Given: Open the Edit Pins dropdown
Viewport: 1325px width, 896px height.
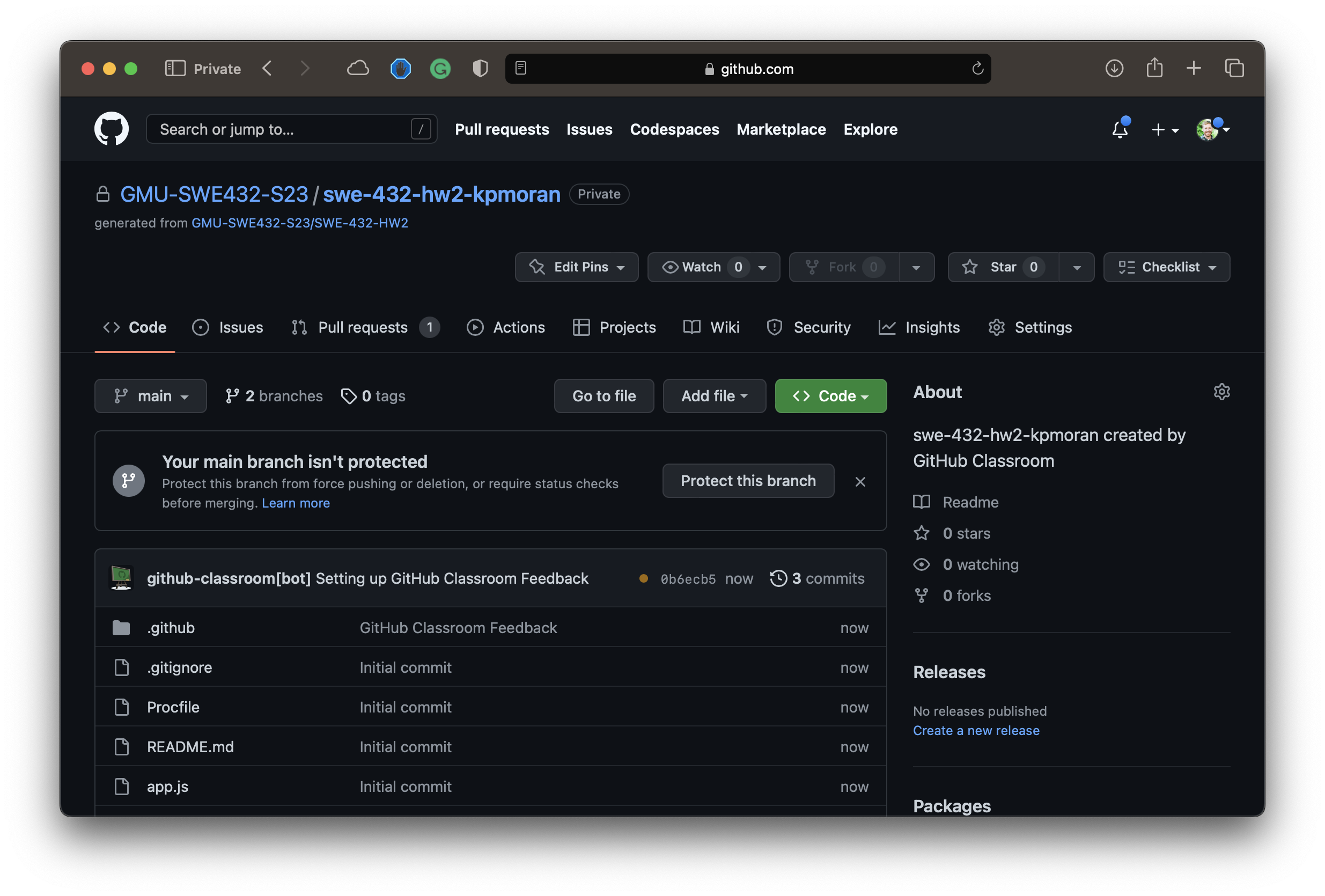Looking at the screenshot, I should 577,267.
